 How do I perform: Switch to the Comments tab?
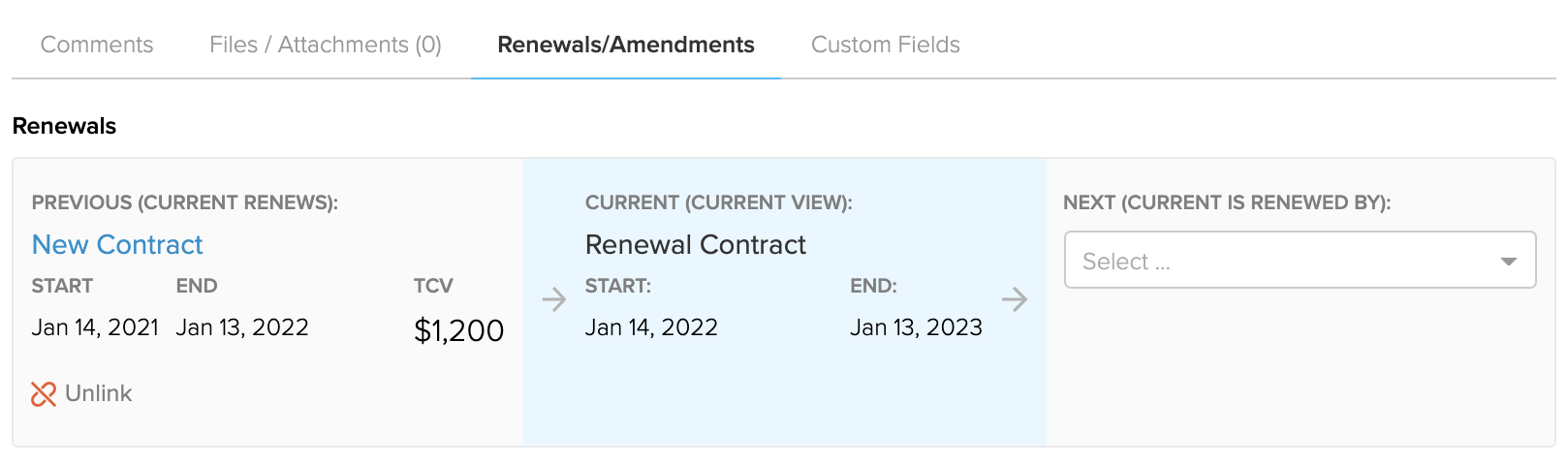pos(97,45)
